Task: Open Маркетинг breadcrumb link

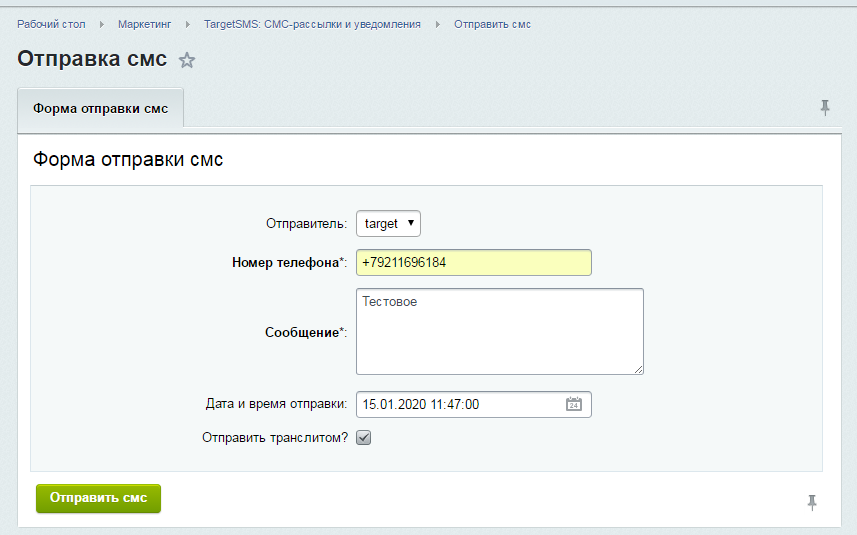Action: coord(145,24)
